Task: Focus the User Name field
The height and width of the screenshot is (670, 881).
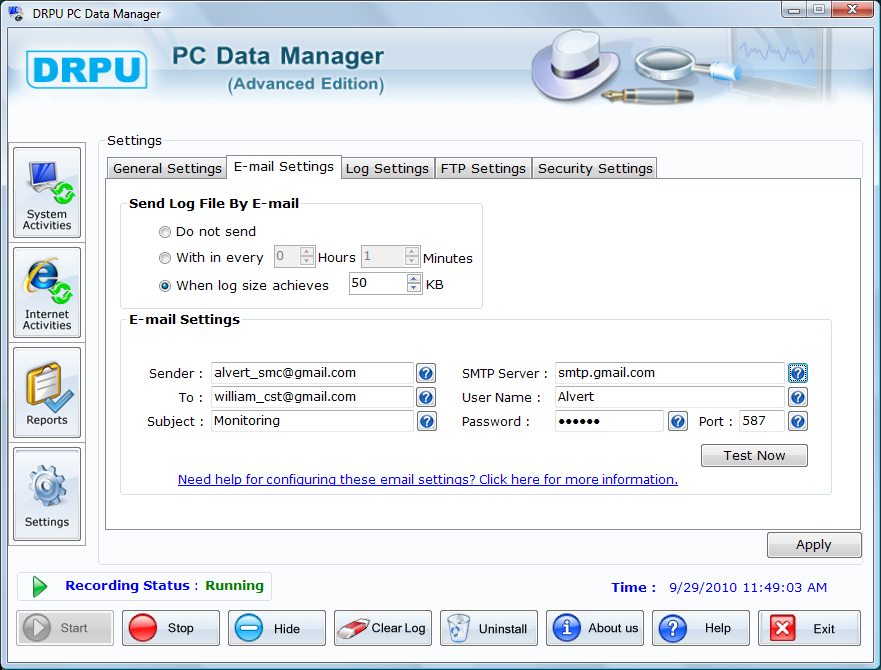Action: coord(670,397)
